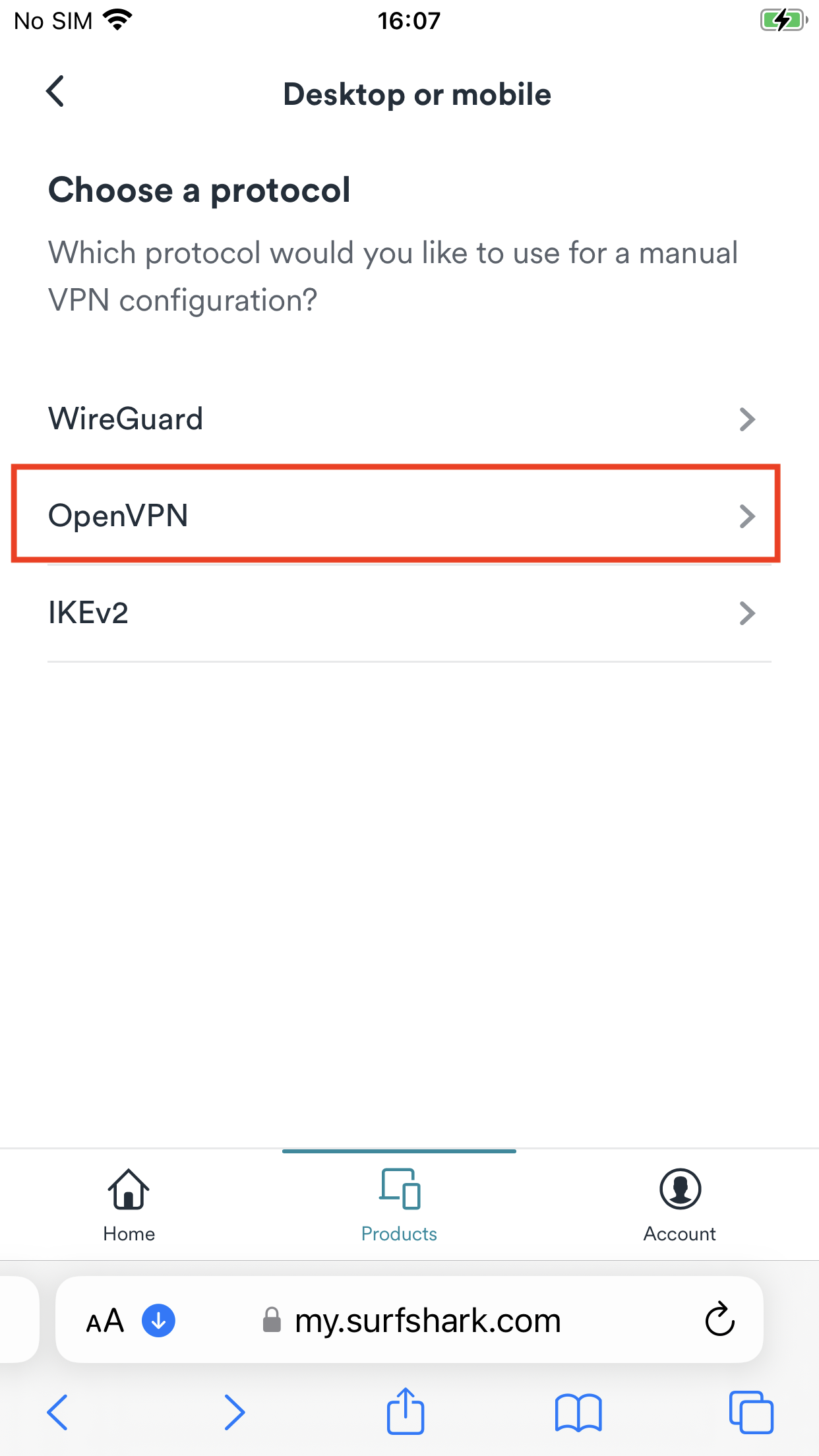Tap the my.surfshark.com address field
The height and width of the screenshot is (1456, 819).
pos(427,1321)
